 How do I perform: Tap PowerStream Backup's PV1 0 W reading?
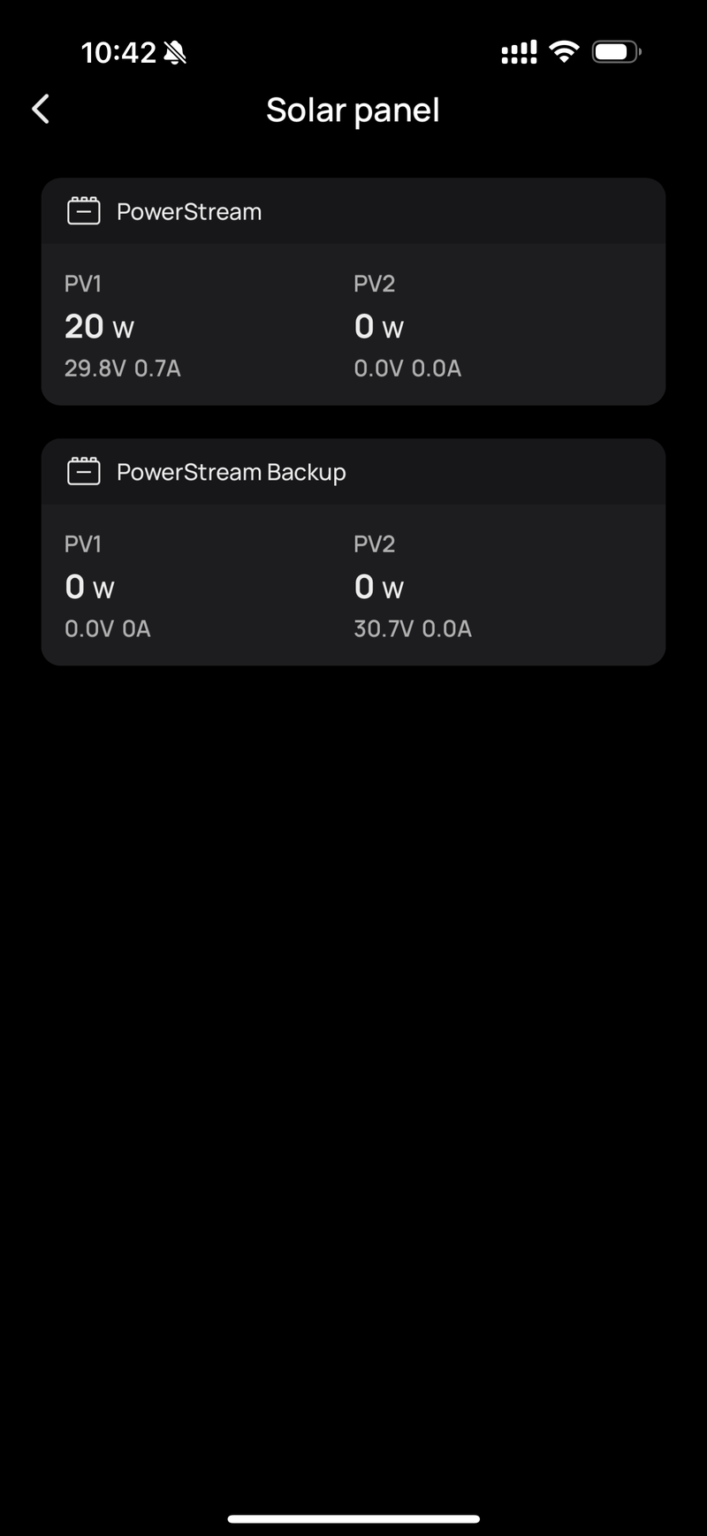click(x=89, y=588)
